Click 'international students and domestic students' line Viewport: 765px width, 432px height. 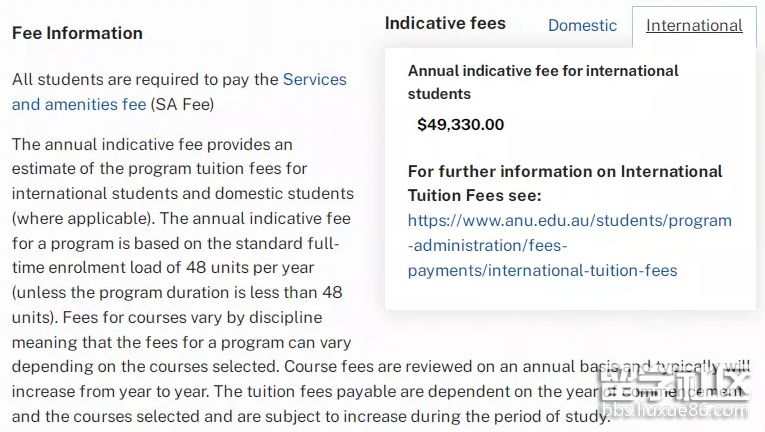tap(182, 193)
